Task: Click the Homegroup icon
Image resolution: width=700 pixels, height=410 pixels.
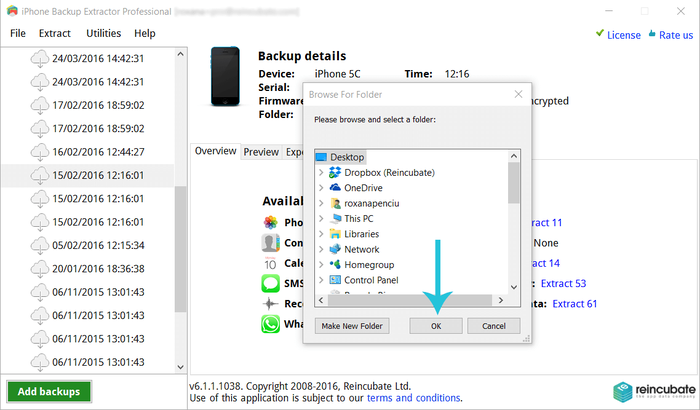Action: (335, 264)
